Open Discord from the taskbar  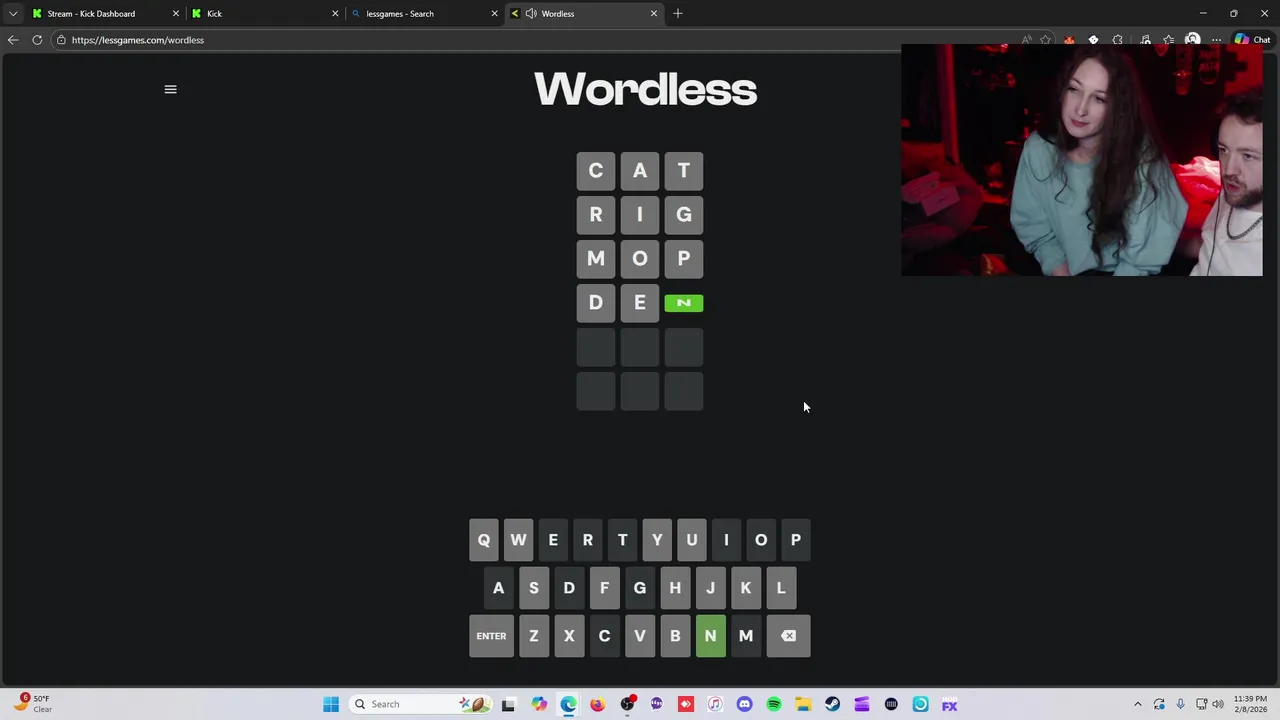pyautogui.click(x=744, y=704)
